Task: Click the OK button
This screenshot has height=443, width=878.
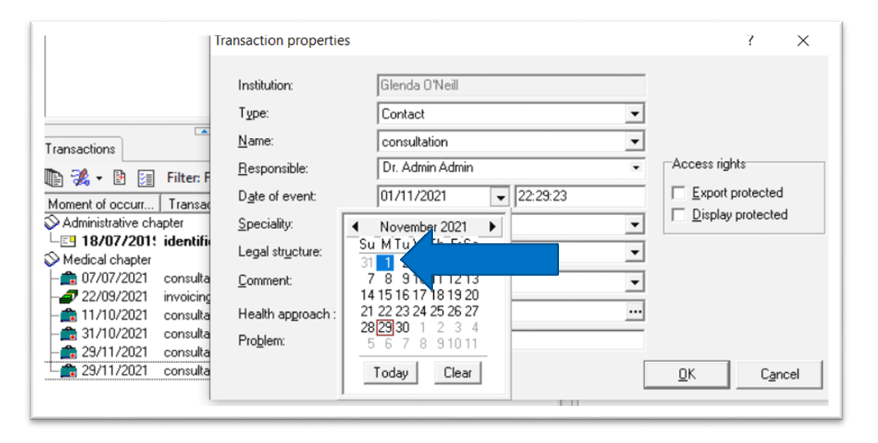Action: [x=686, y=374]
